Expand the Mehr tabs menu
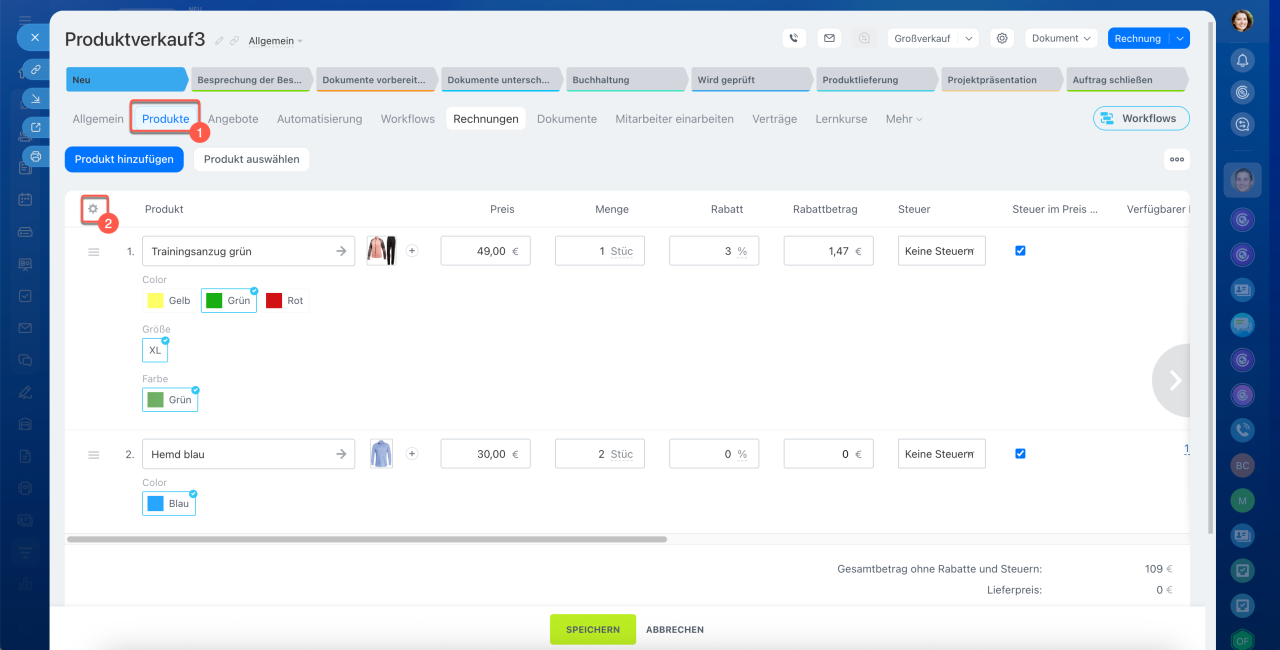 [903, 119]
